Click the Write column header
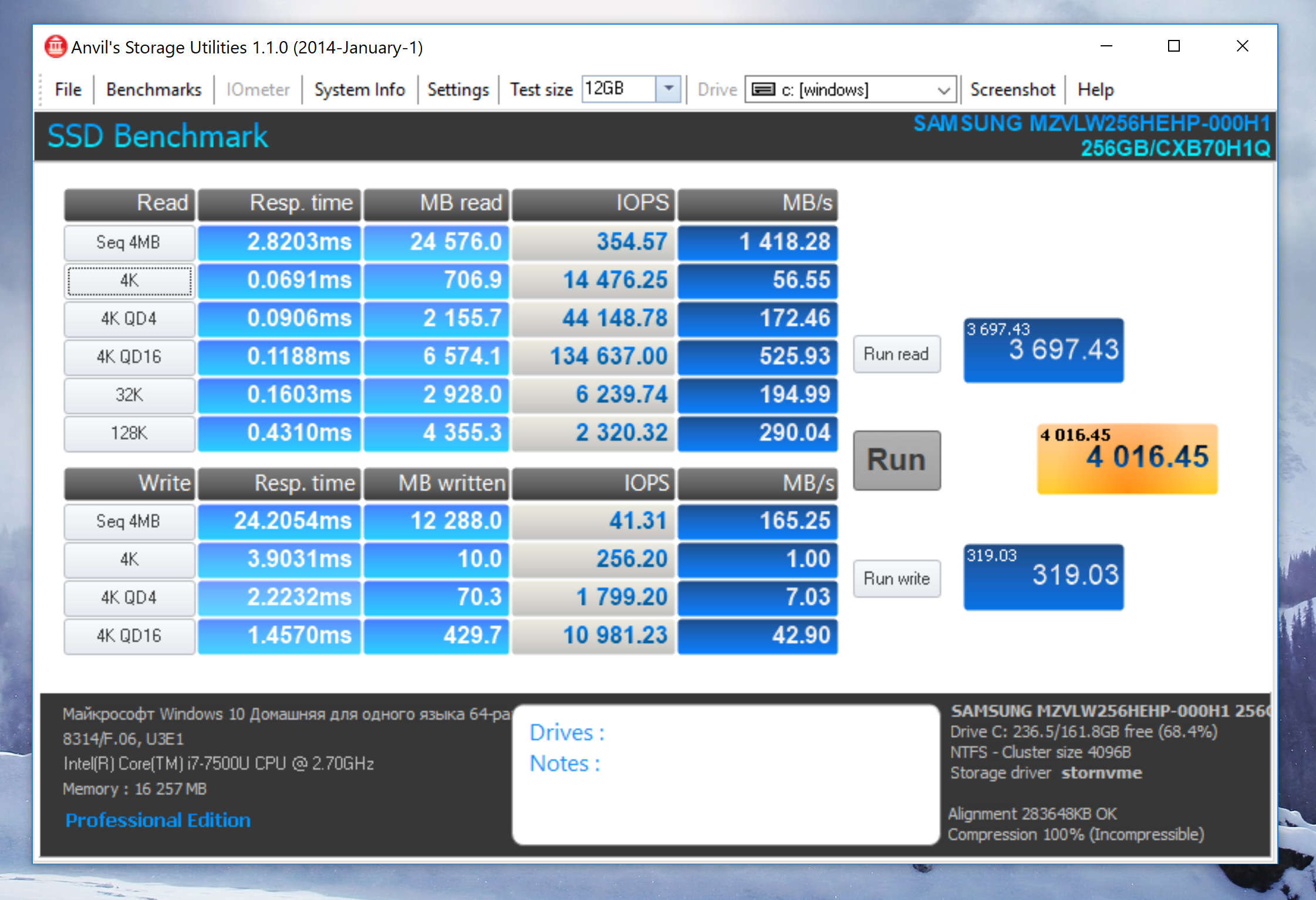The width and height of the screenshot is (1316, 900). [129, 484]
